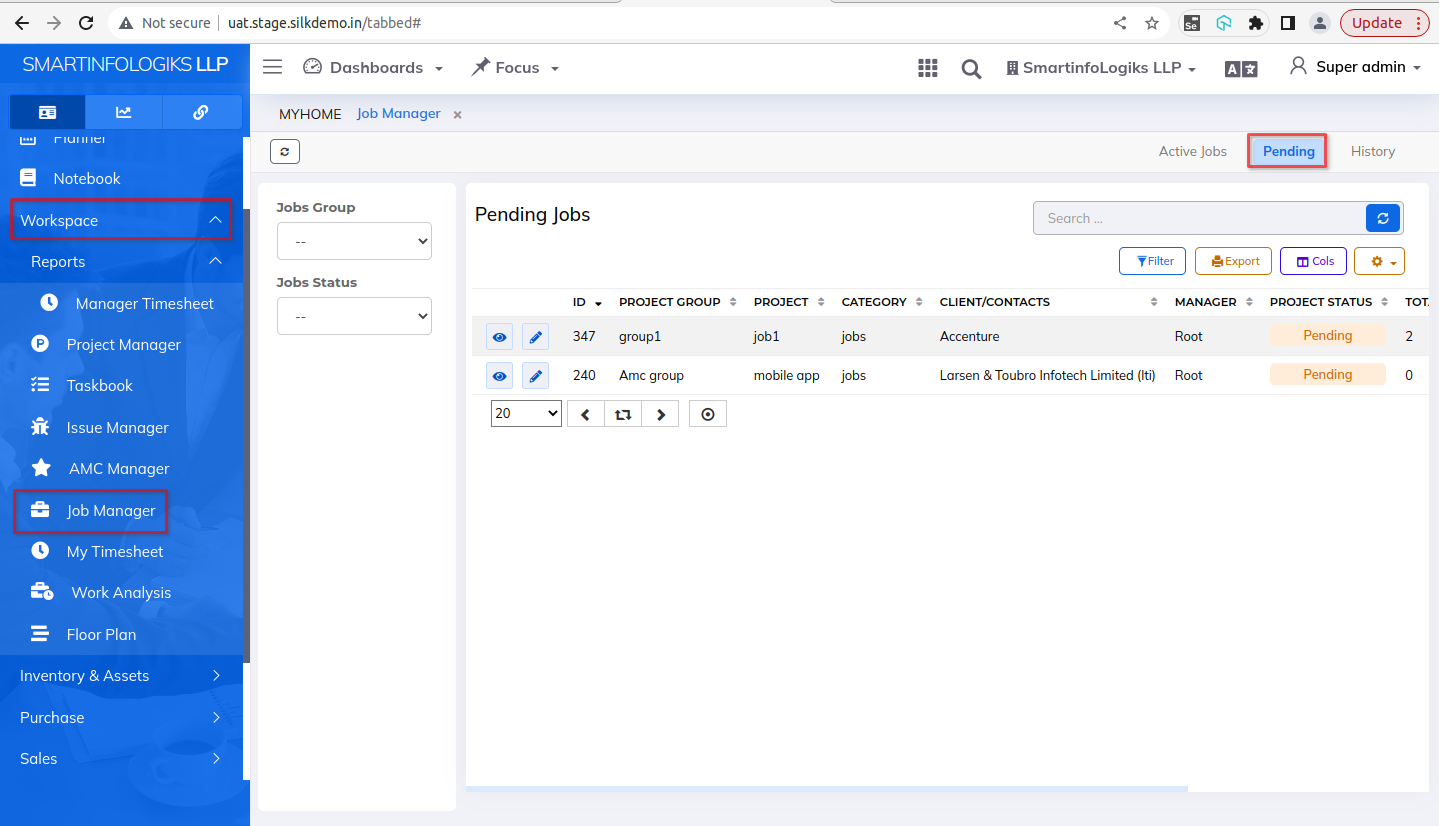Screen dimensions: 1439x826
Task: Edit job 347 with pencil icon
Action: click(x=536, y=337)
